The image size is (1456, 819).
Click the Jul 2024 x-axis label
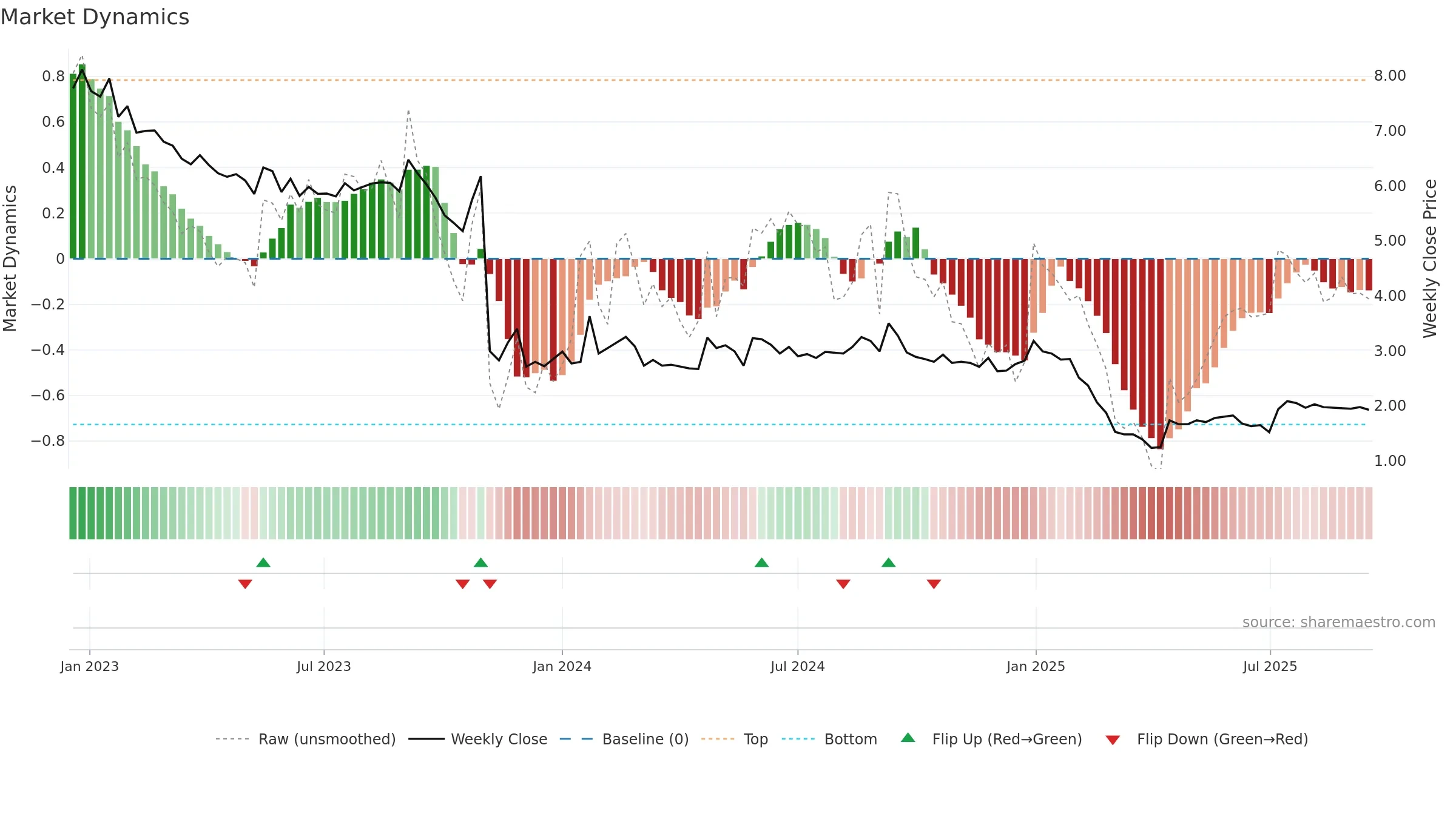798,667
